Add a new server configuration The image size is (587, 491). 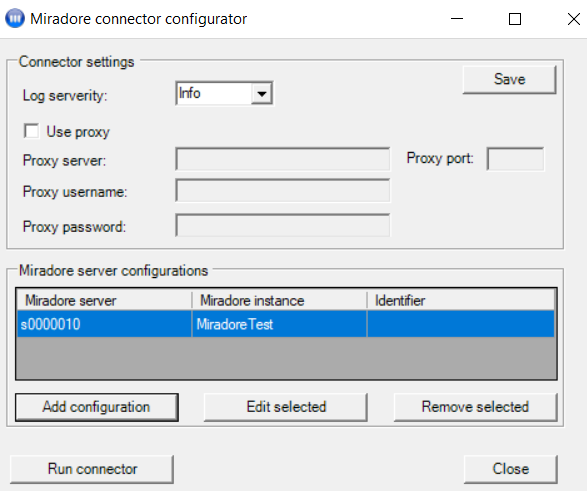(97, 407)
